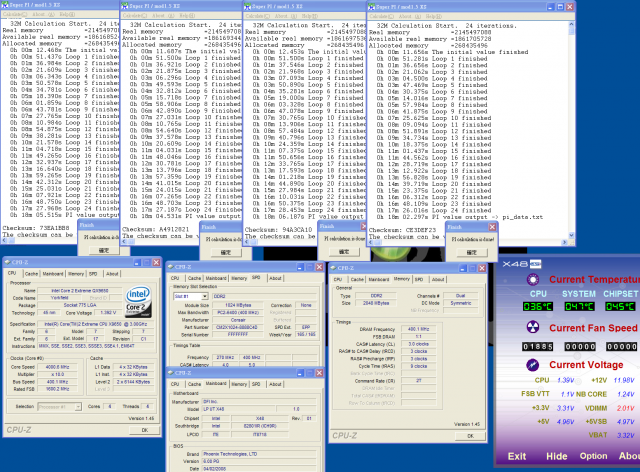640x472 pixels.
Task: Click OK in the CPU-Z Memory window
Action: [470, 436]
